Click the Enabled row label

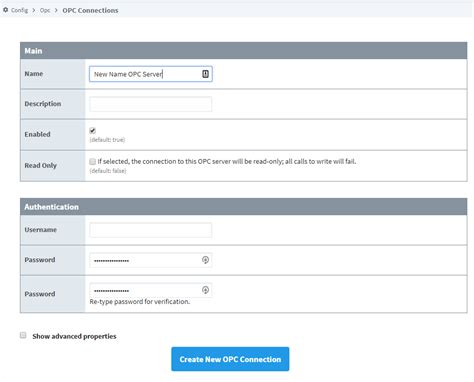[x=37, y=134]
